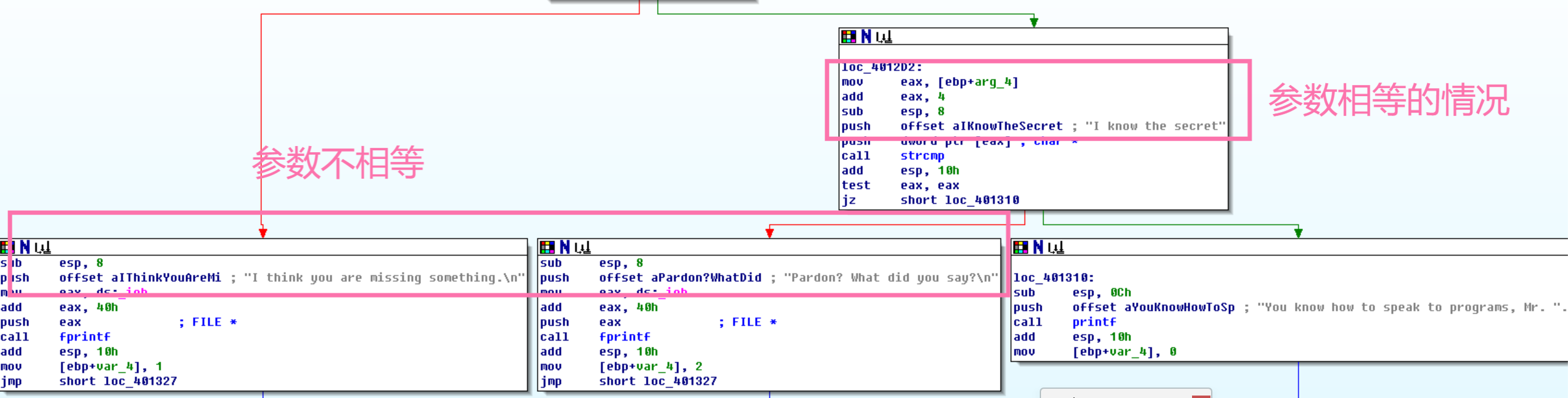1568x398 pixels.
Task: Click the 'jz short loc_401310' jump
Action: 930,200
